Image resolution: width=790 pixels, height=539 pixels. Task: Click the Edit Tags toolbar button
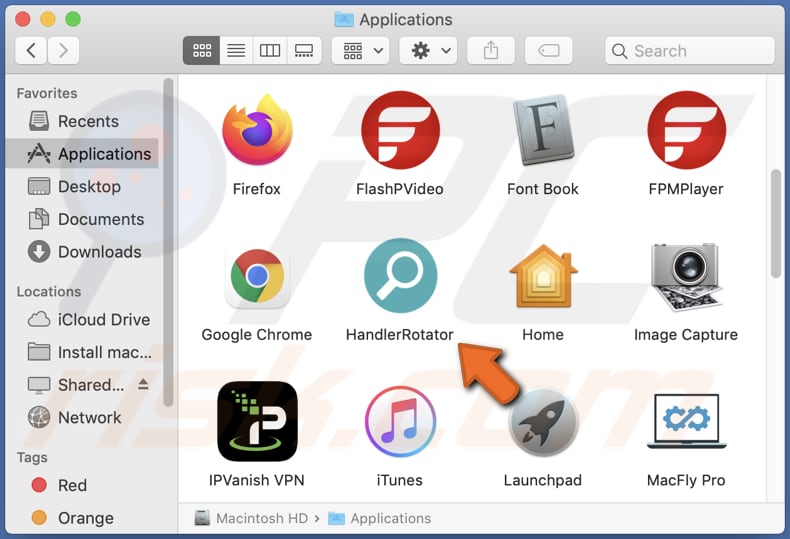pos(548,50)
